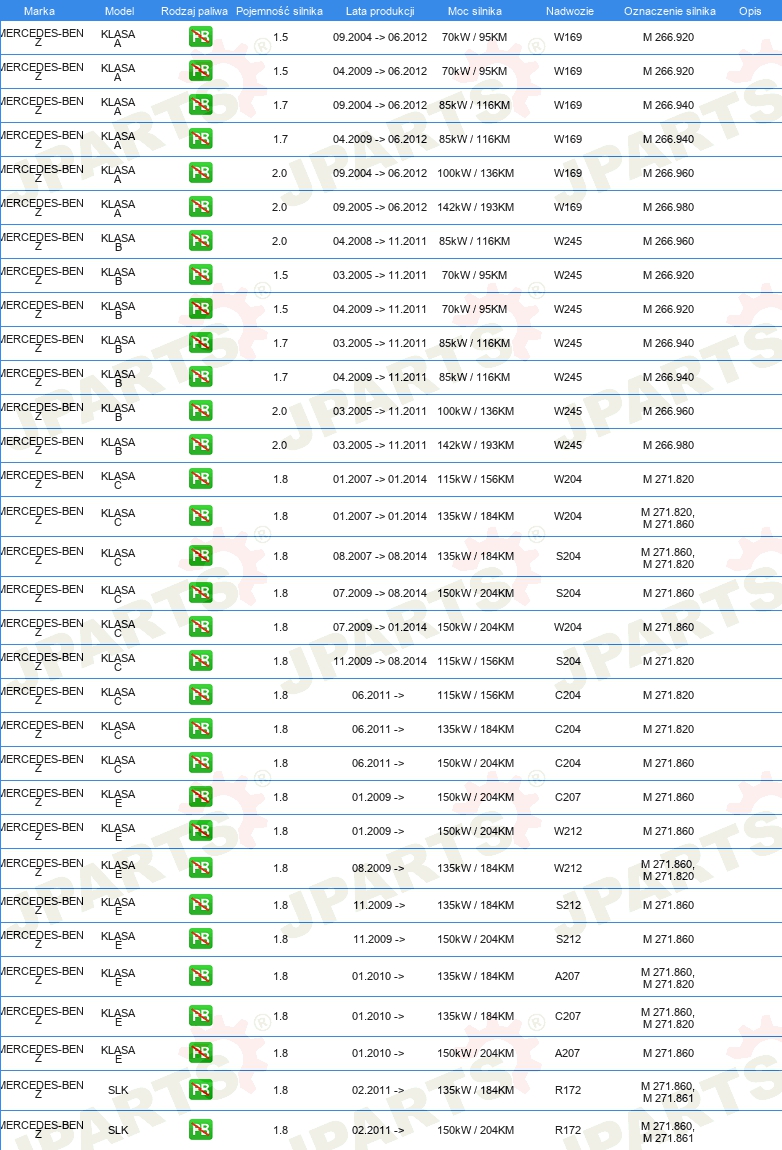Click the fuel icon in the W204 150kW / 204KM row
Image resolution: width=782 pixels, height=1150 pixels.
pos(200,626)
